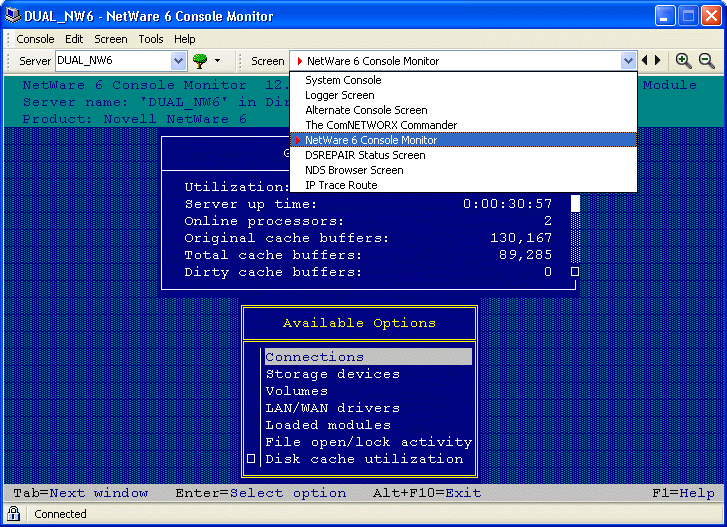Click the Server up time row

[368, 204]
